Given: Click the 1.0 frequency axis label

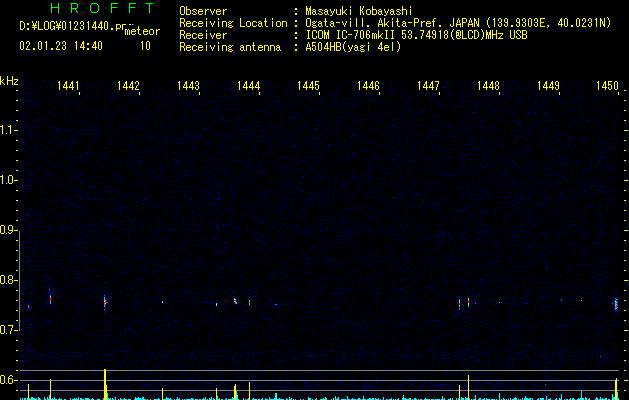Looking at the screenshot, I should click(9, 180).
